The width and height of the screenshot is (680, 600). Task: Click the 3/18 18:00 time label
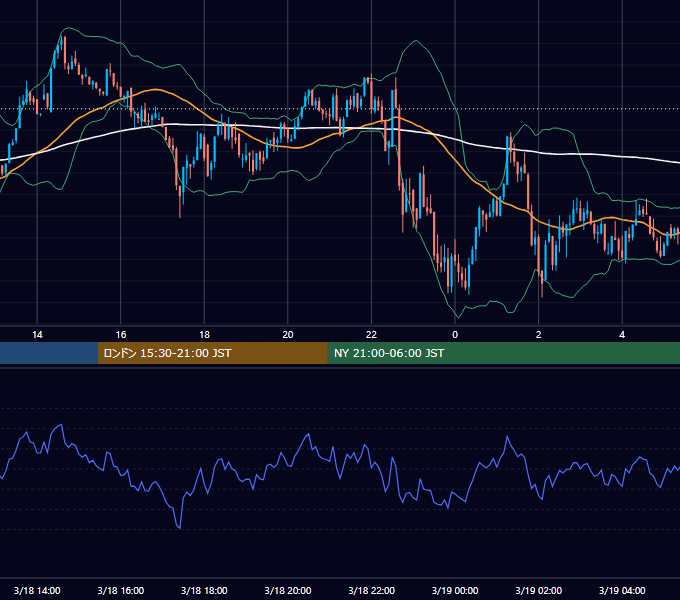[x=204, y=590]
